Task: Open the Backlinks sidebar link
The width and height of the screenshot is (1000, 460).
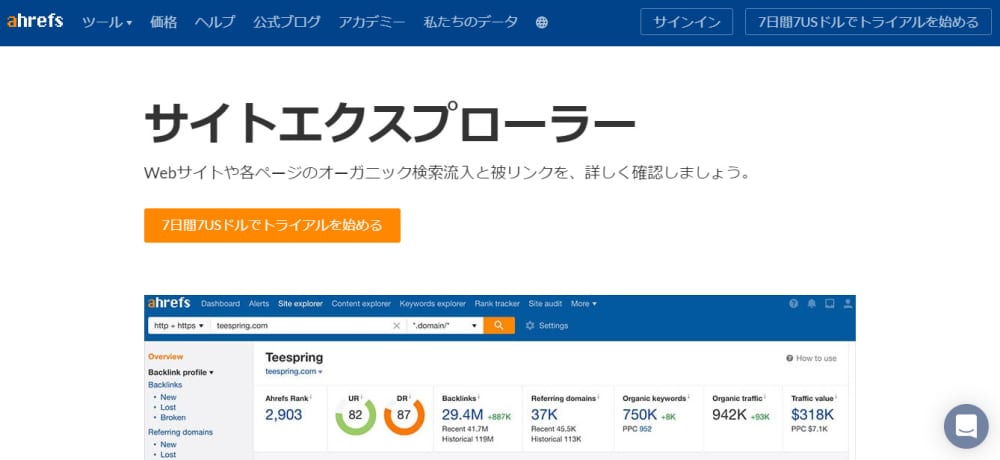Action: pos(165,385)
